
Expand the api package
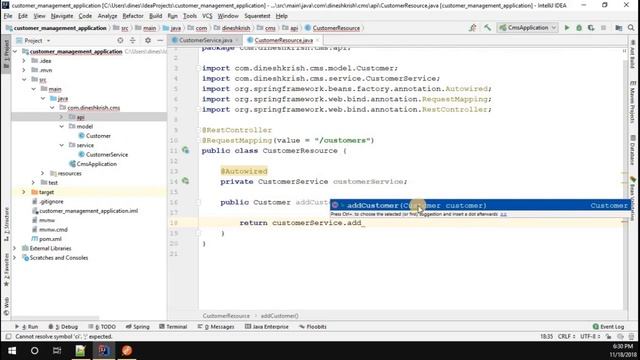pyautogui.click(x=62, y=117)
